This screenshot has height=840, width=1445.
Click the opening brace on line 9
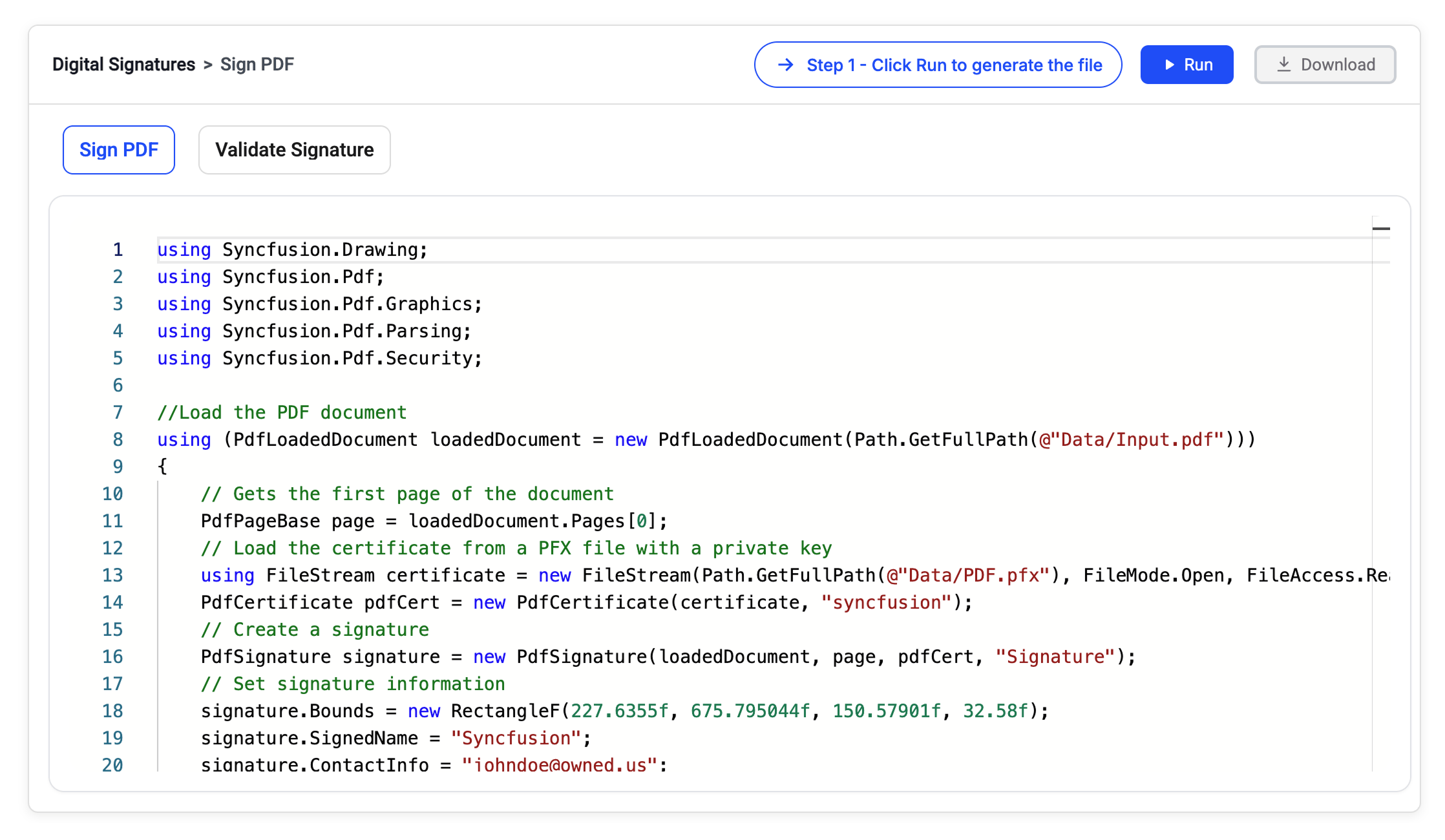pos(162,467)
